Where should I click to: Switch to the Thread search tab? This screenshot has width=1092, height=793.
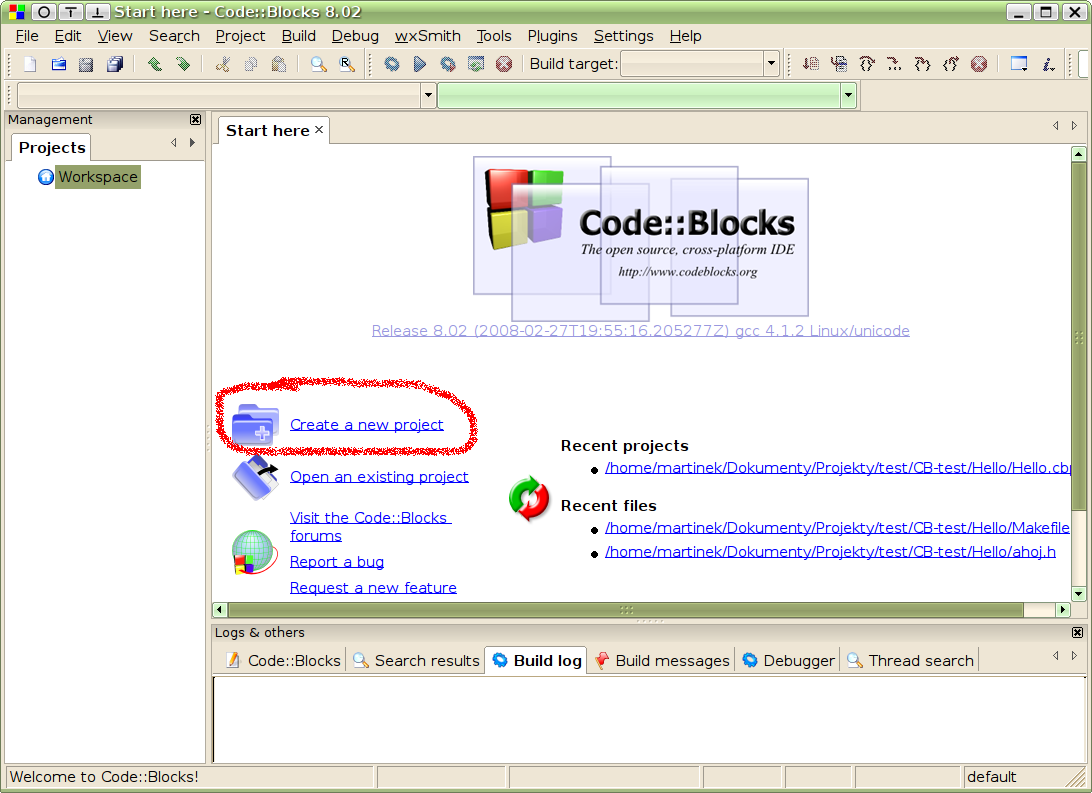click(x=911, y=661)
